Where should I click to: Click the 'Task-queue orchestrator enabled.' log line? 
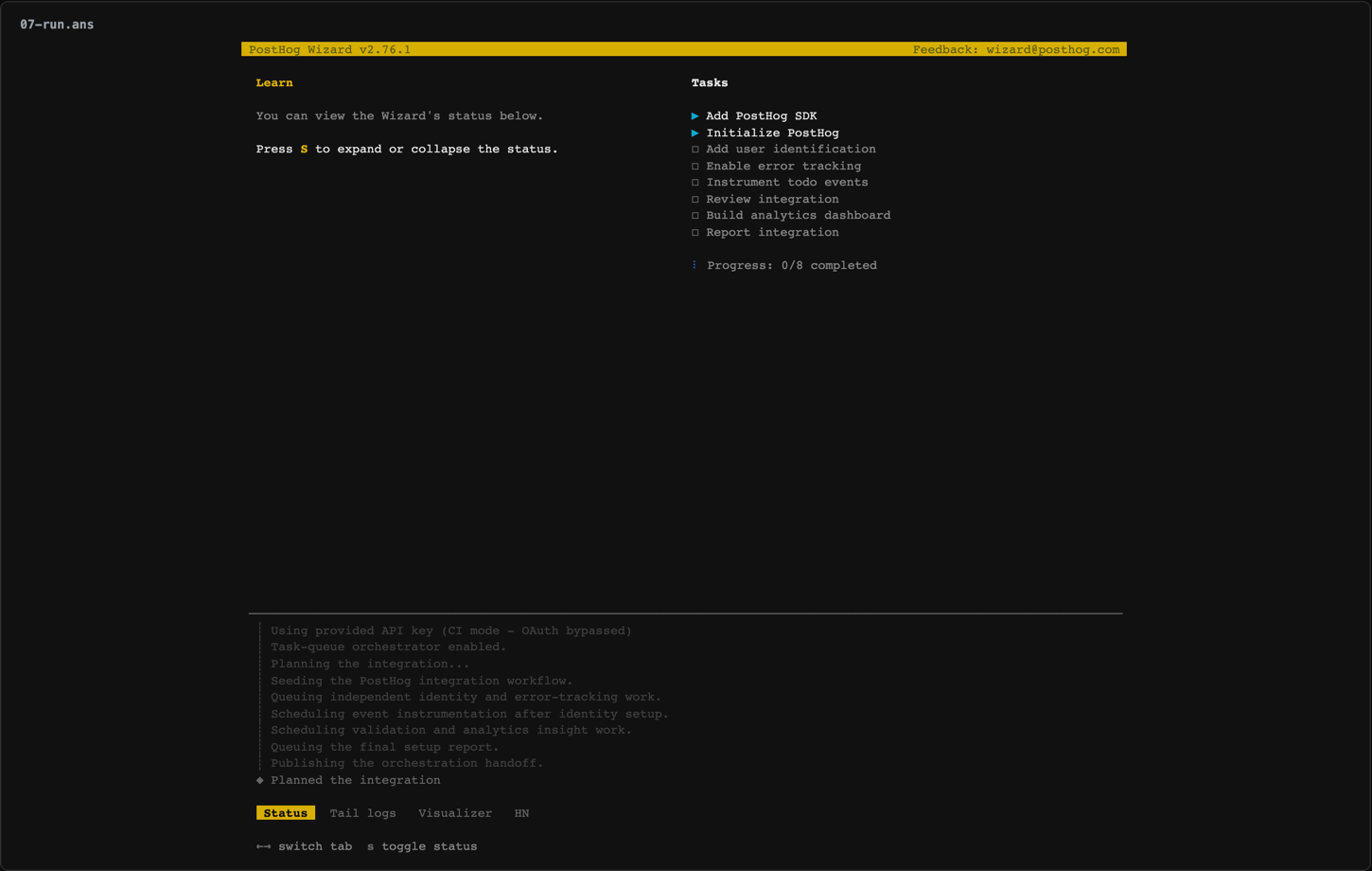point(388,648)
